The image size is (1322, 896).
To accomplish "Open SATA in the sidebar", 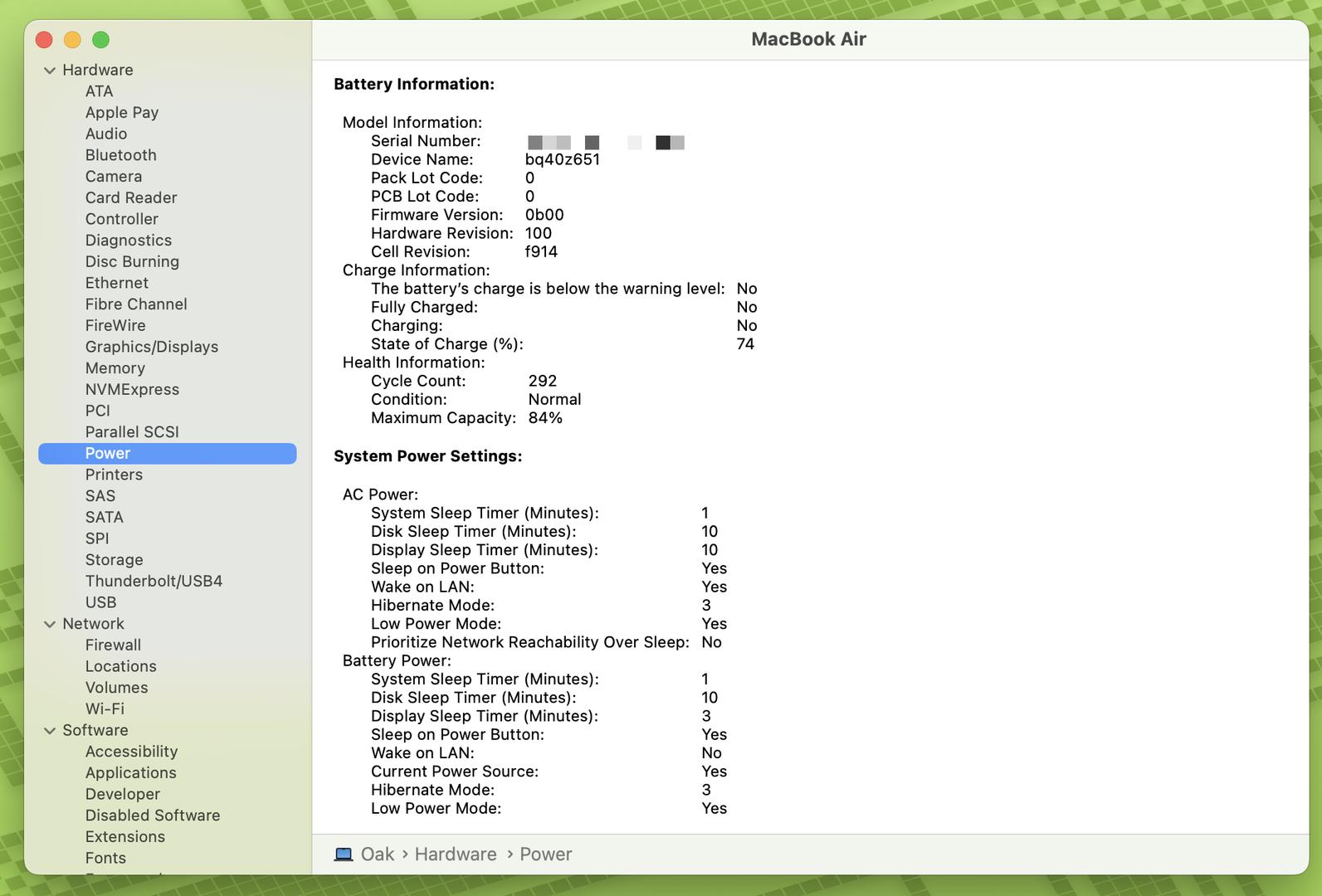I will (x=104, y=517).
